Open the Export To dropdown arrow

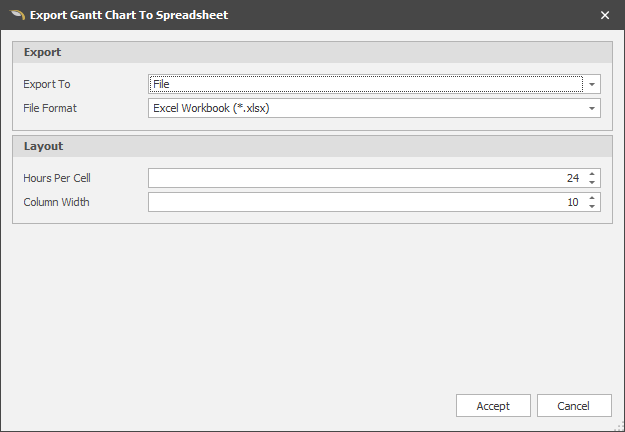(592, 84)
